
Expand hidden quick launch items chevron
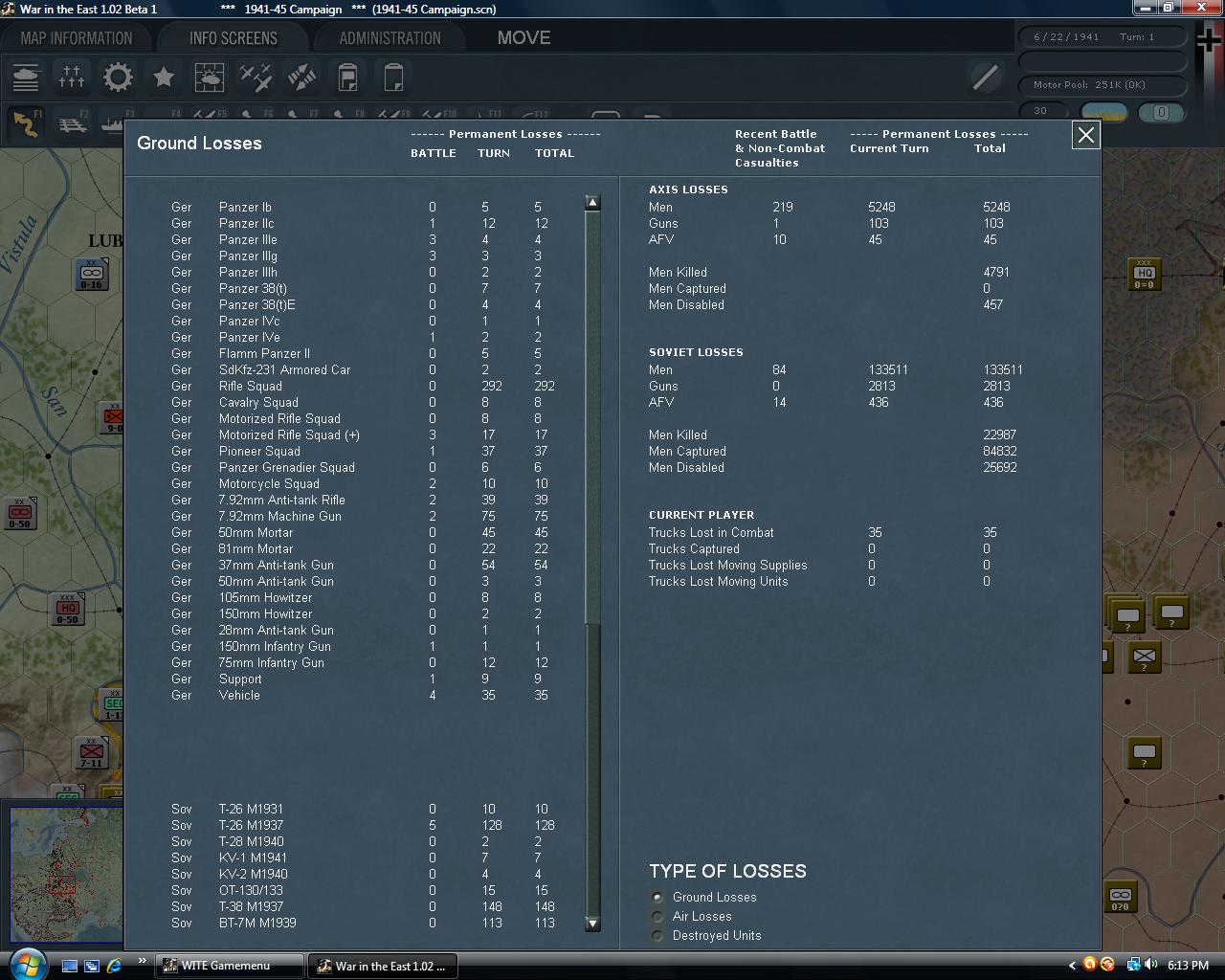pos(142,961)
